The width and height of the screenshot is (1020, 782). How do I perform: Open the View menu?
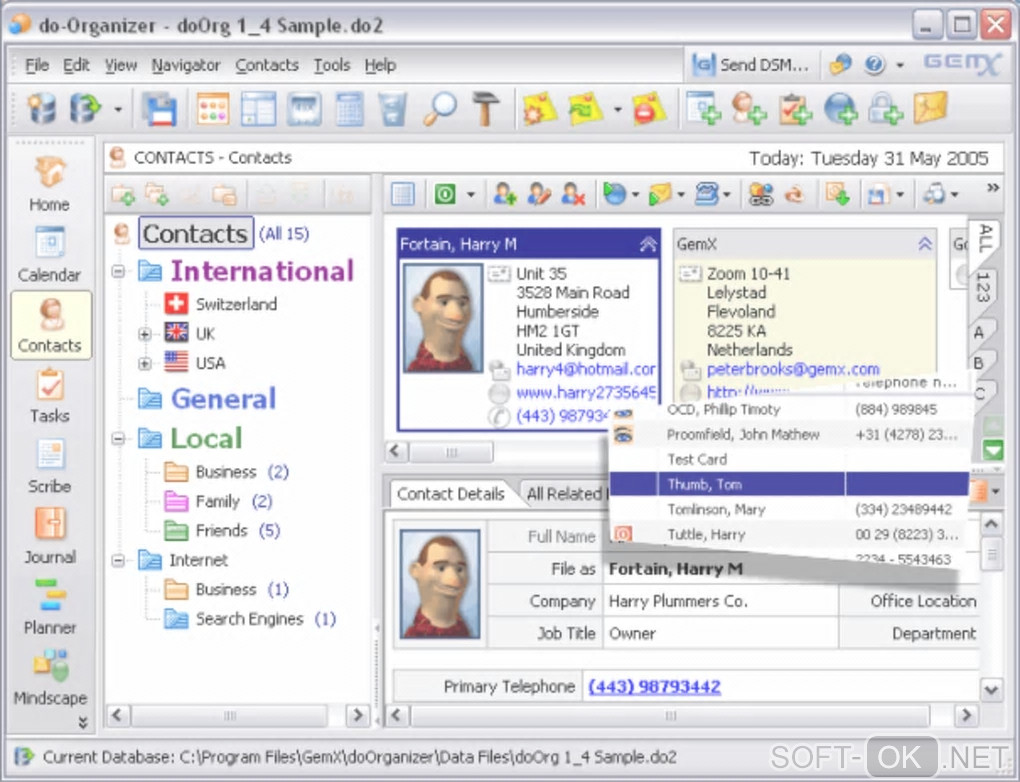tap(121, 65)
